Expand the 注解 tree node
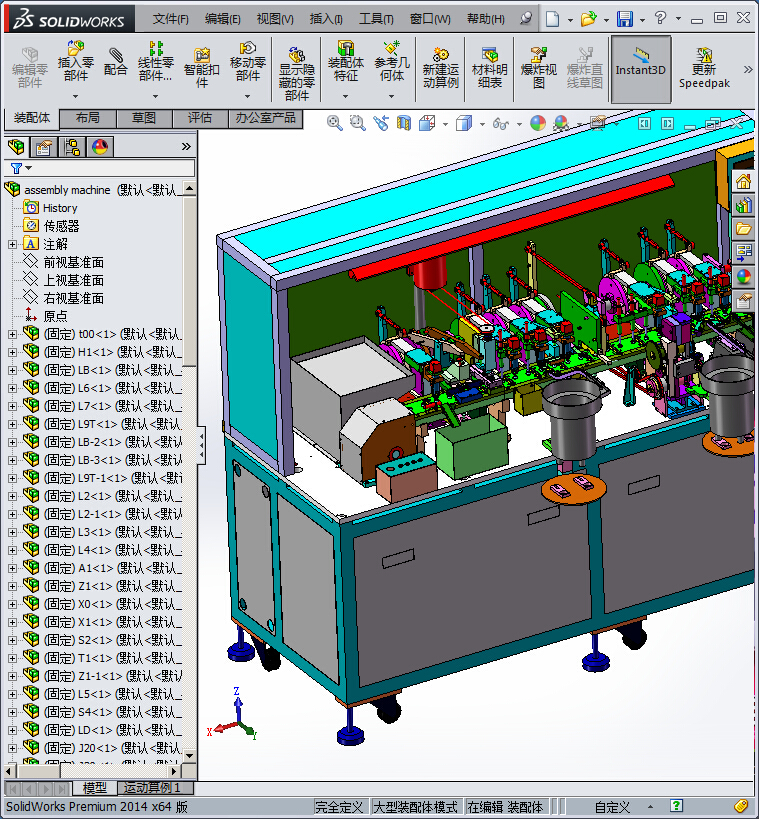Image resolution: width=759 pixels, height=819 pixels. 13,244
